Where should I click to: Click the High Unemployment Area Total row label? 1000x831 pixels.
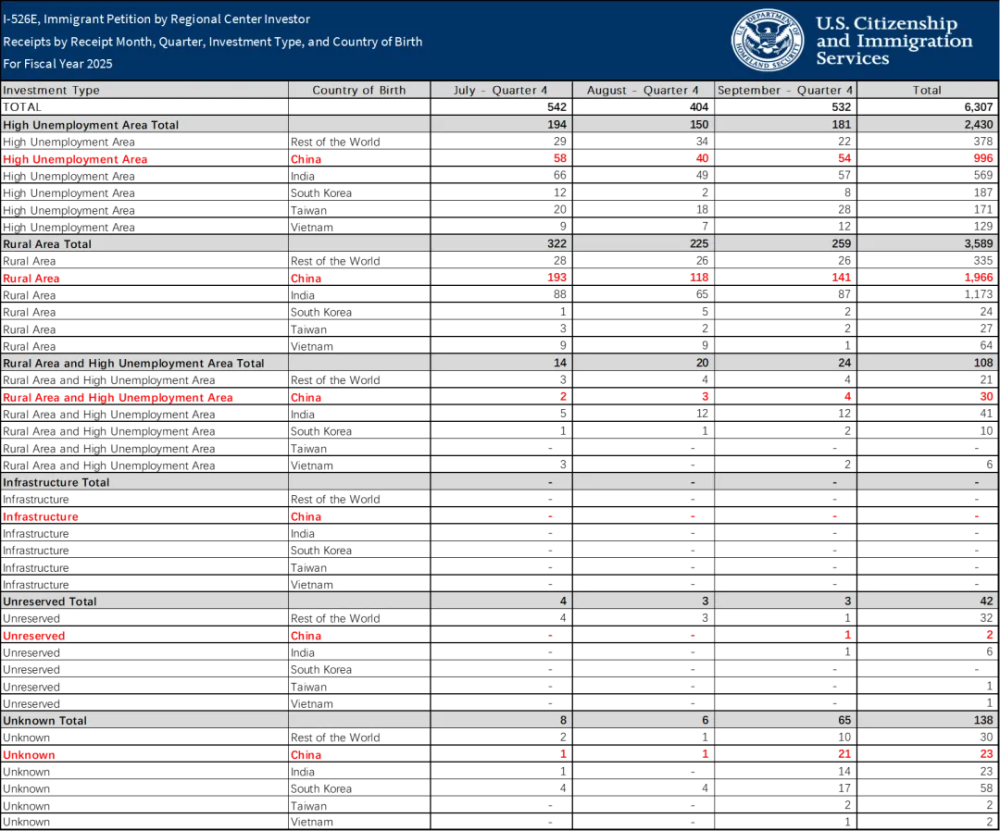pos(91,125)
